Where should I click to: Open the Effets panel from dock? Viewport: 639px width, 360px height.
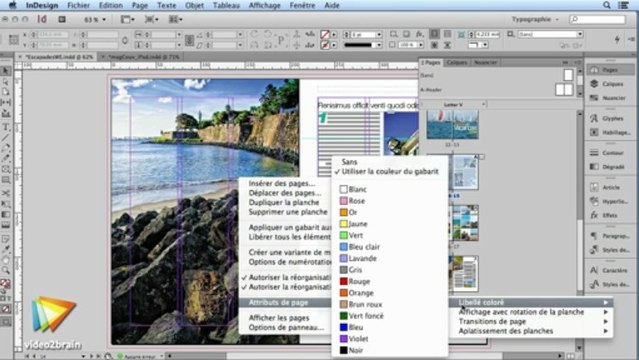610,215
